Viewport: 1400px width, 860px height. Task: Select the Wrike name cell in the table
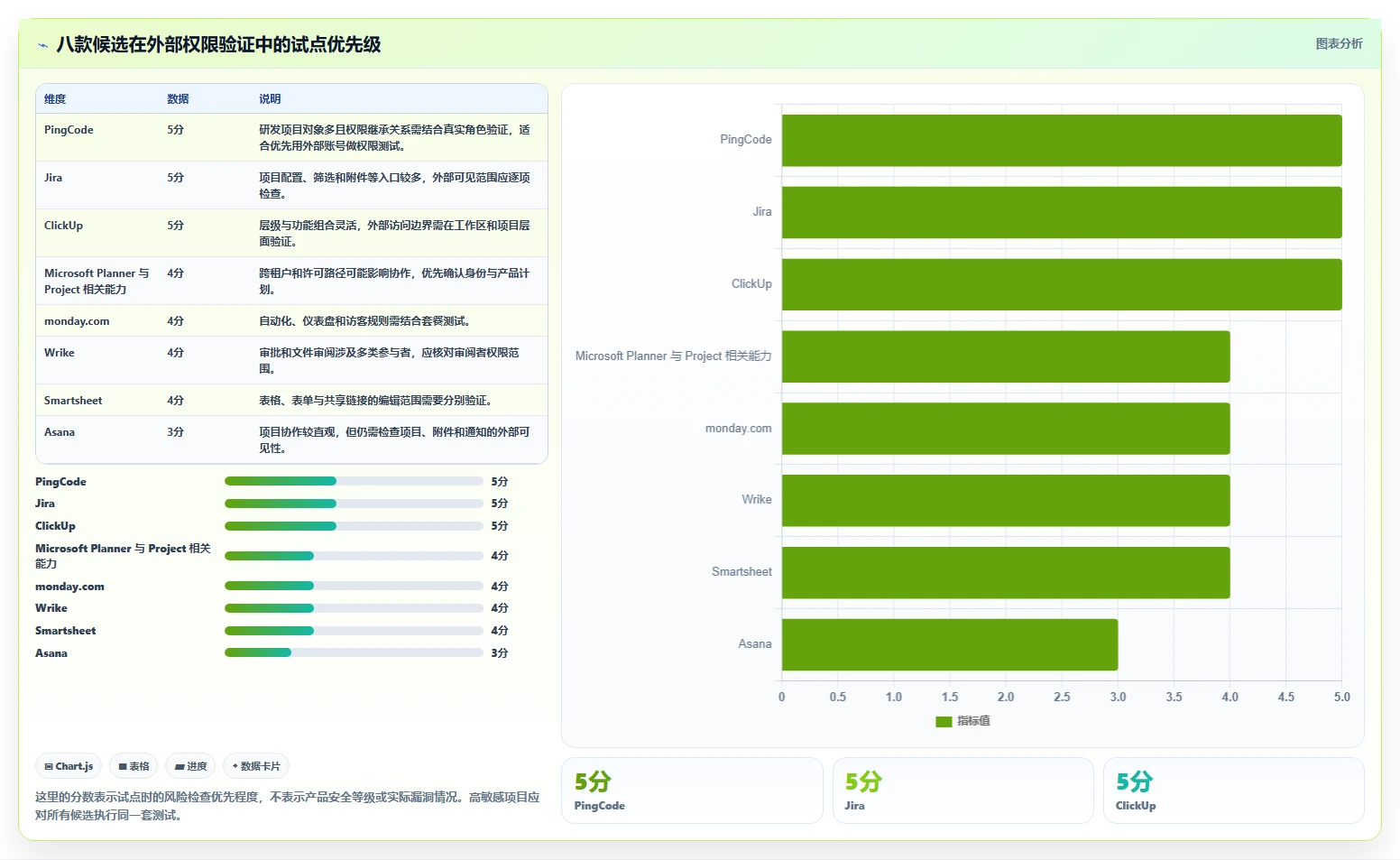[60, 353]
